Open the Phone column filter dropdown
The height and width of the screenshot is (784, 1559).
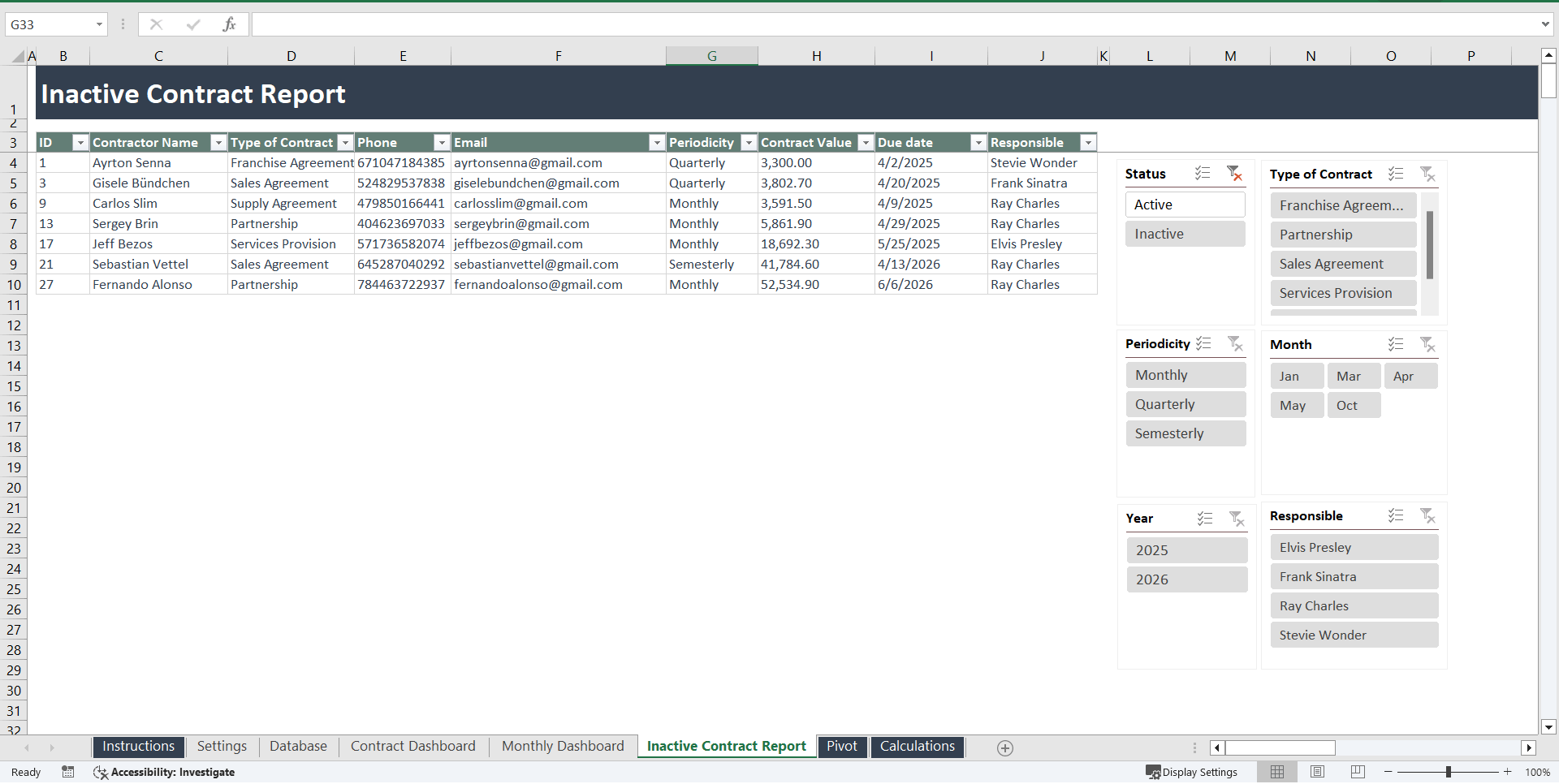point(442,143)
